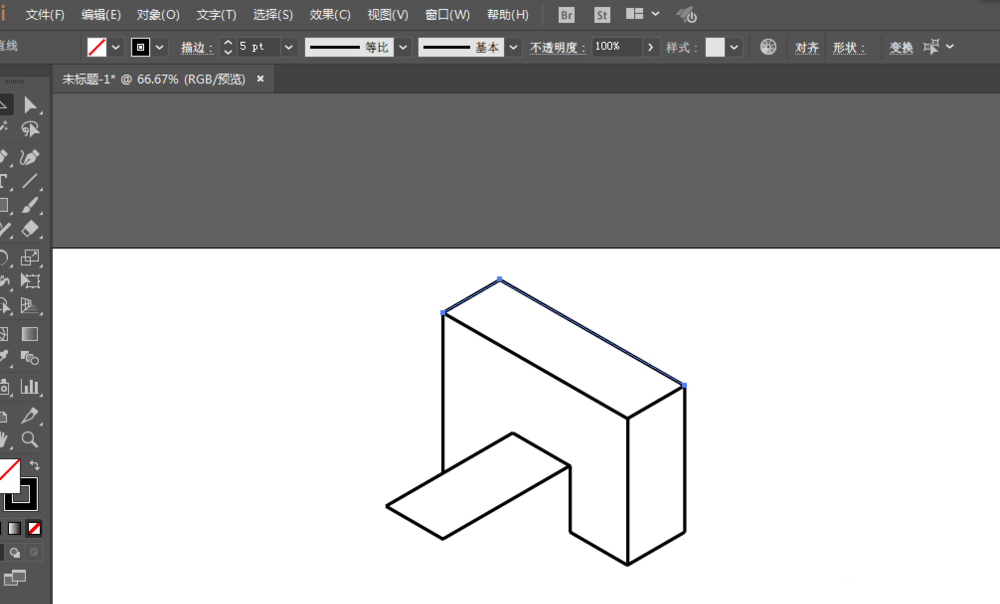Viewport: 1000px width, 604px height.
Task: Open Adobe Stock via St icon
Action: tap(601, 15)
